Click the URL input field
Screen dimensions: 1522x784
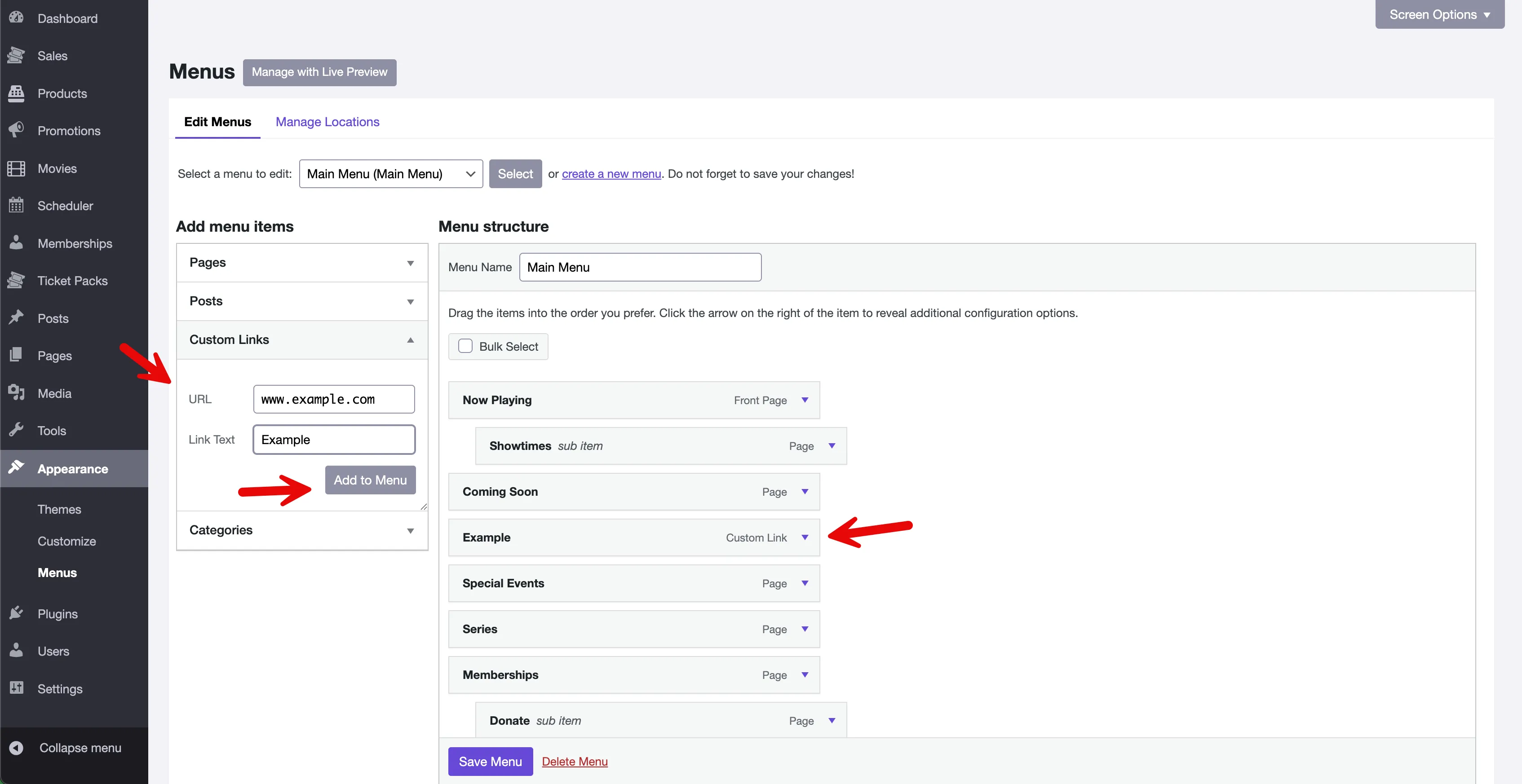tap(334, 399)
